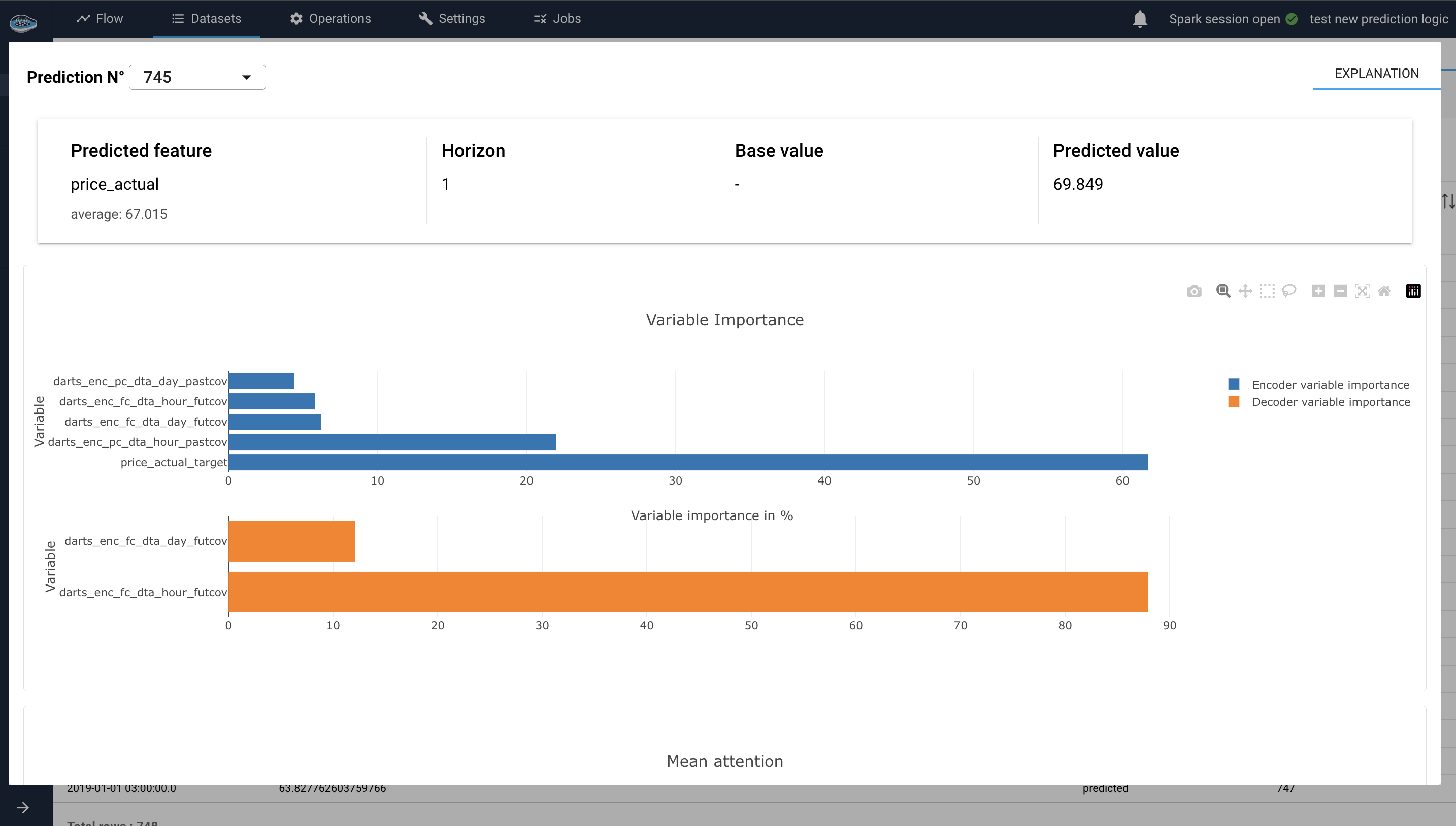1456x826 pixels.
Task: Activate the pan tool in chart toolbar
Action: tap(1245, 291)
